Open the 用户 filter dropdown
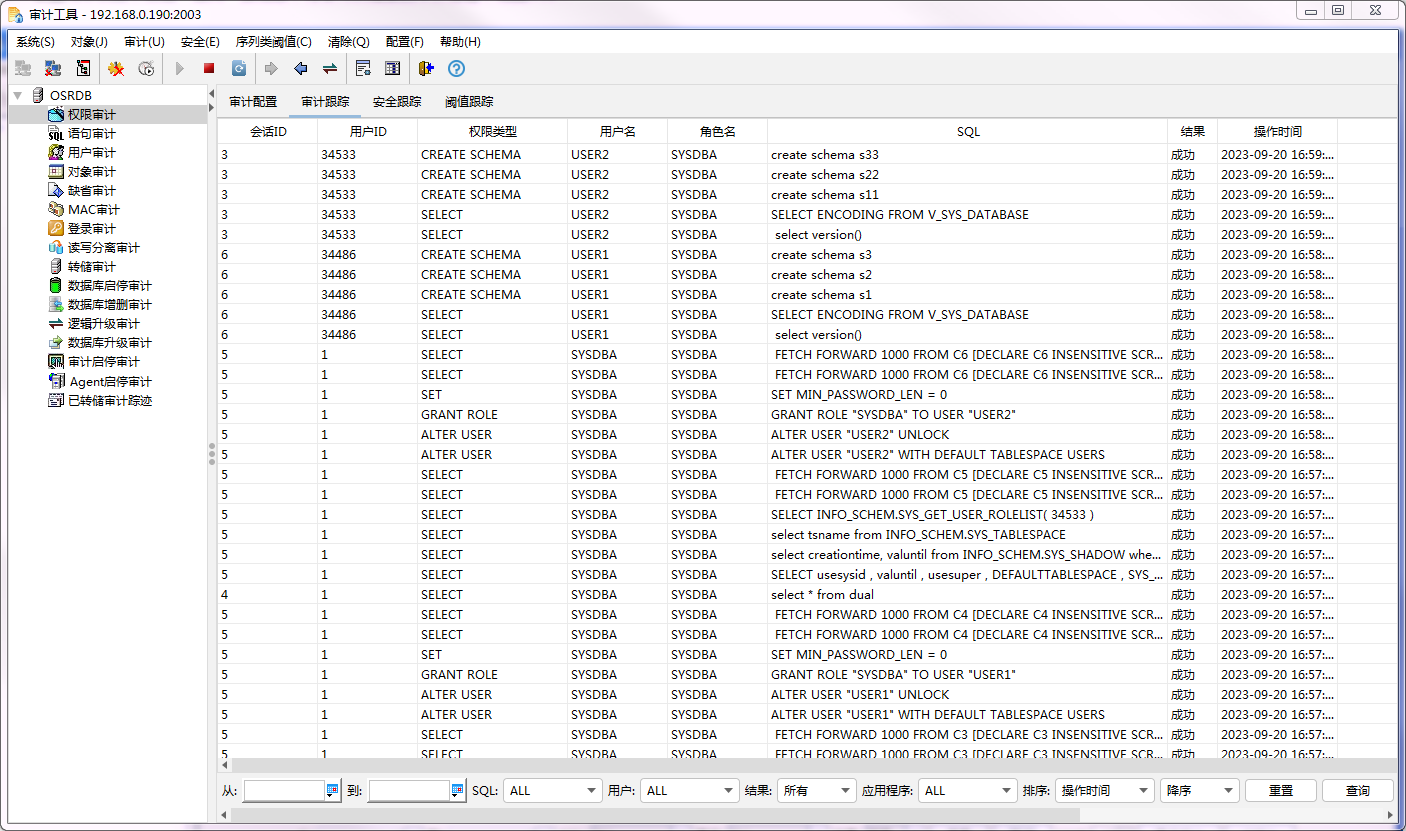 (x=689, y=790)
